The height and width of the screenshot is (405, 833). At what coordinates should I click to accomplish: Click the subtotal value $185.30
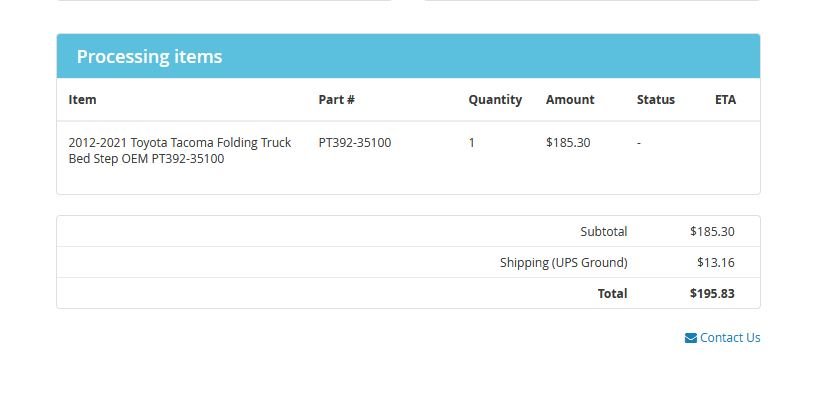coord(712,231)
